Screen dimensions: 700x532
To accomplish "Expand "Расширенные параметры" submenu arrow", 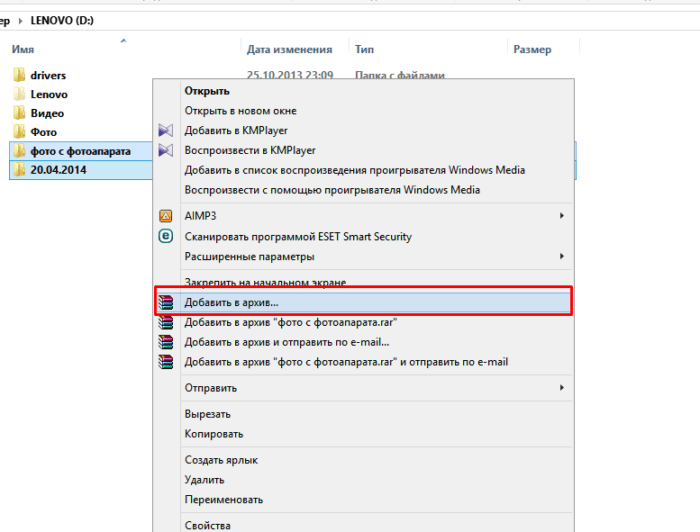I will click(562, 256).
